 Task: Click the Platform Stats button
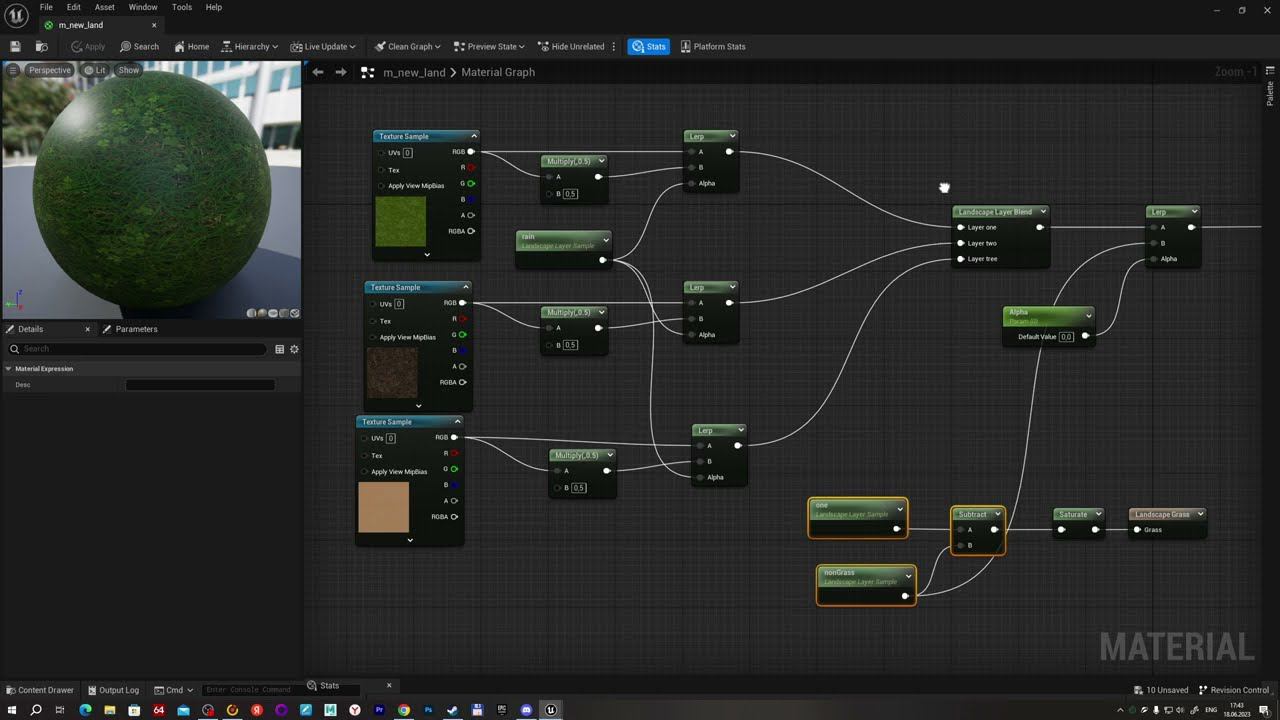pos(713,46)
